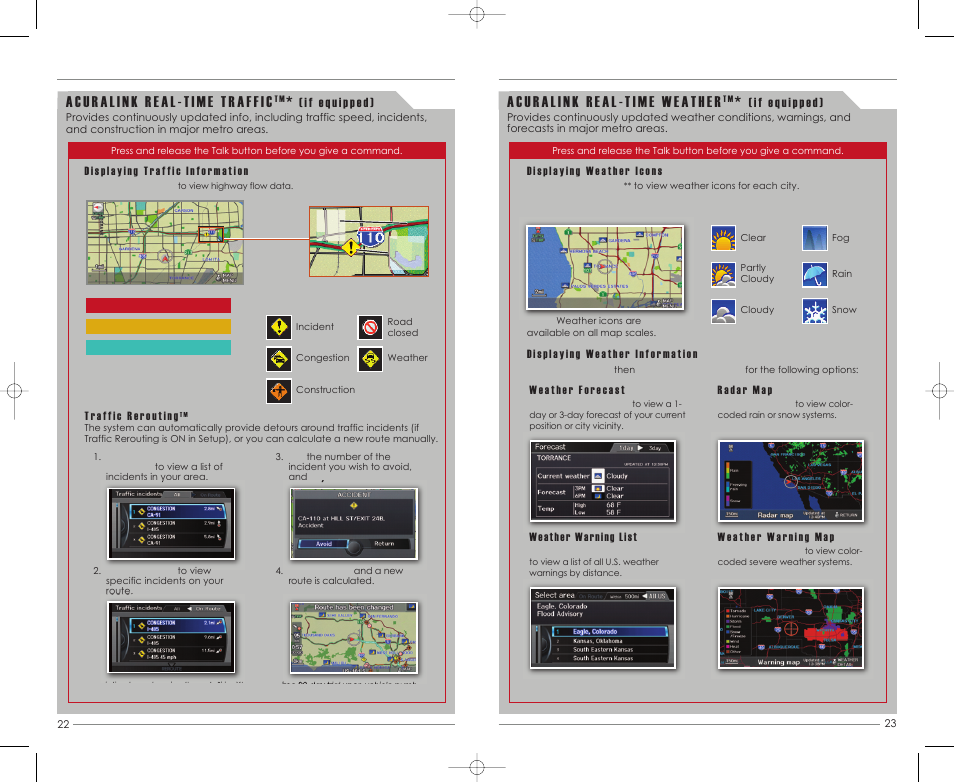Click the Rain umbrella icon
This screenshot has width=954, height=782.
tap(814, 274)
